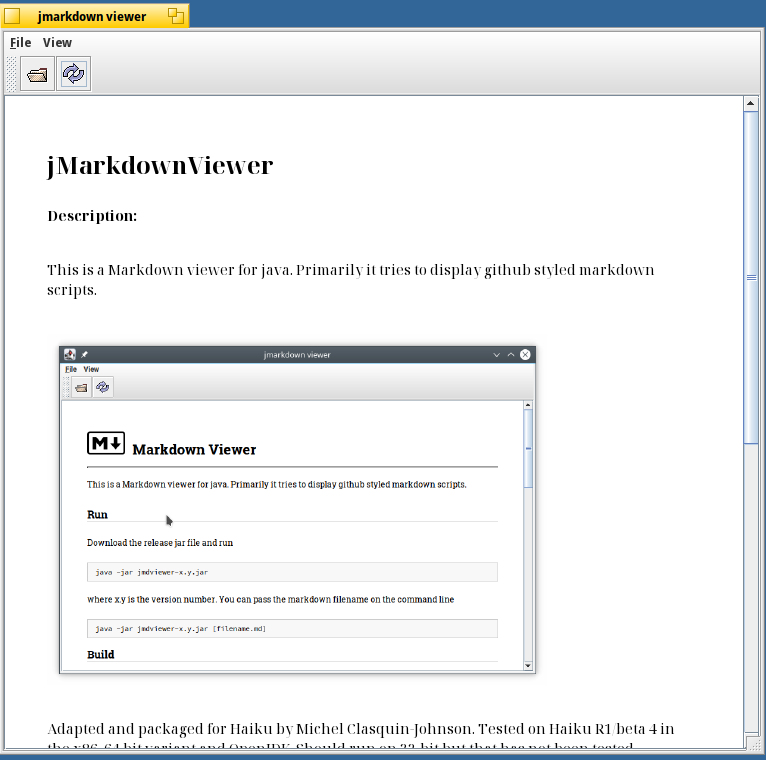Reload the document with the refresh icon
Image resolution: width=766 pixels, height=760 pixels.
coord(73,74)
